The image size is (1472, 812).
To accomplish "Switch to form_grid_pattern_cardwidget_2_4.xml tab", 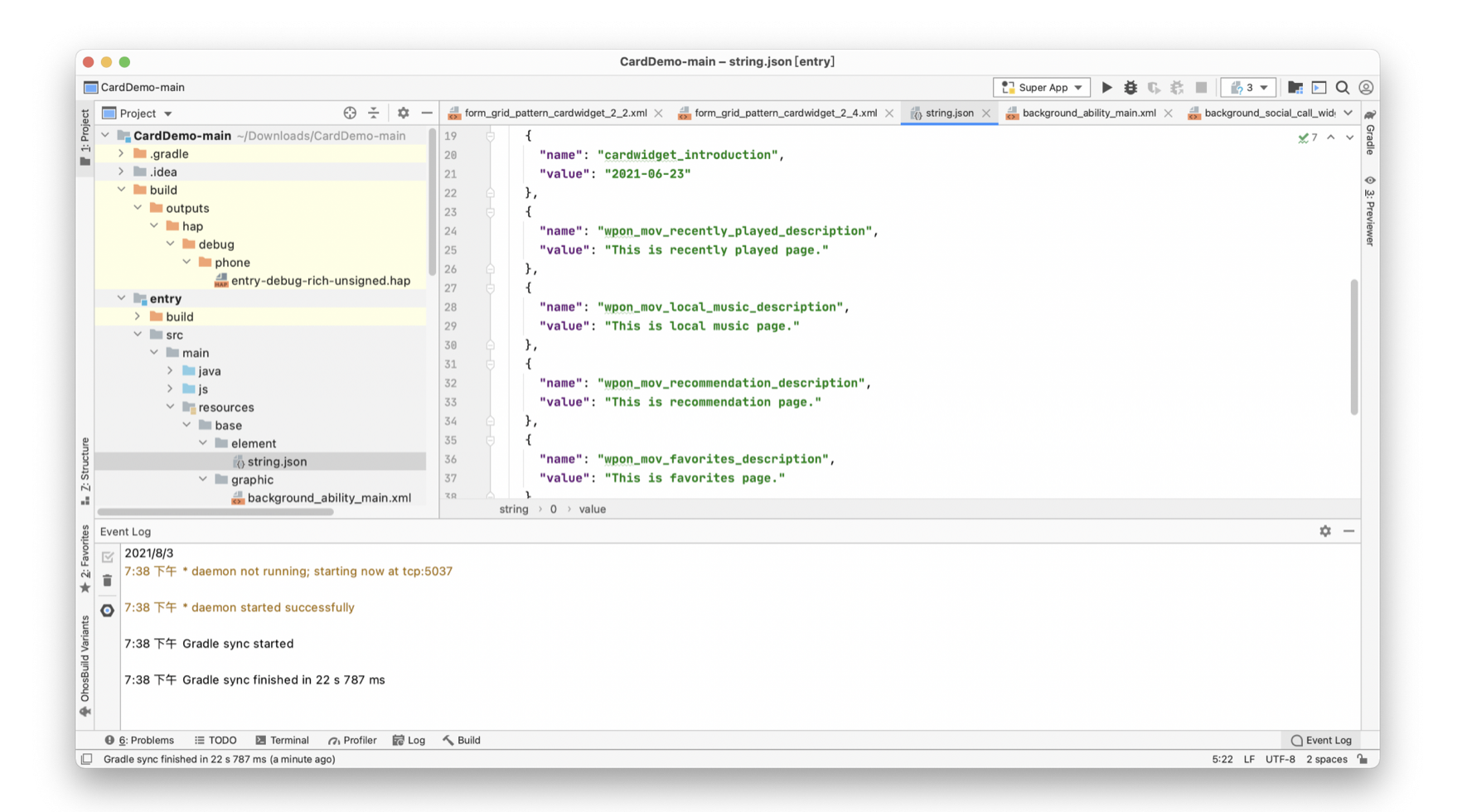I will pyautogui.click(x=785, y=113).
